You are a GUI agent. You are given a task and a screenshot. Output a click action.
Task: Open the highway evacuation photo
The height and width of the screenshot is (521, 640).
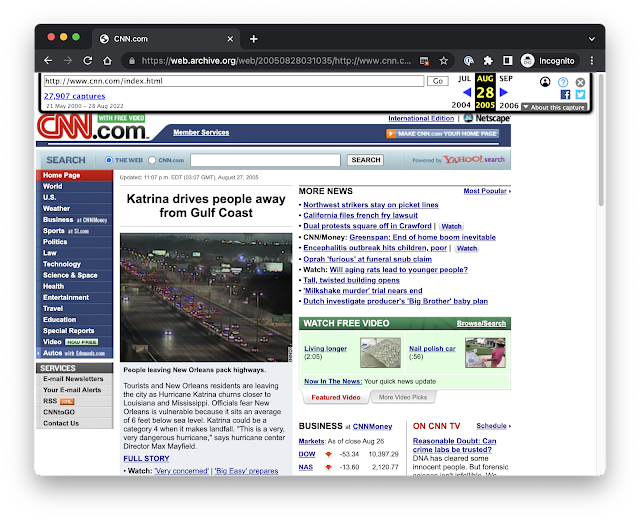(x=206, y=297)
